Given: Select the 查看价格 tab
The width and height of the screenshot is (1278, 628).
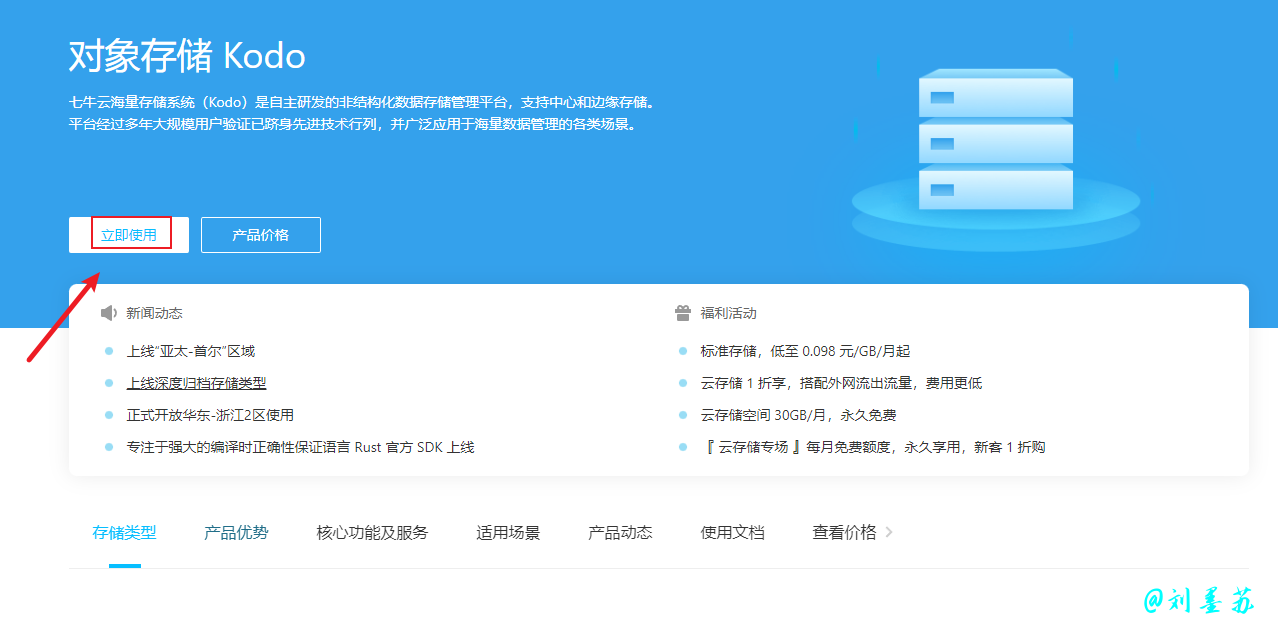Looking at the screenshot, I should (845, 533).
